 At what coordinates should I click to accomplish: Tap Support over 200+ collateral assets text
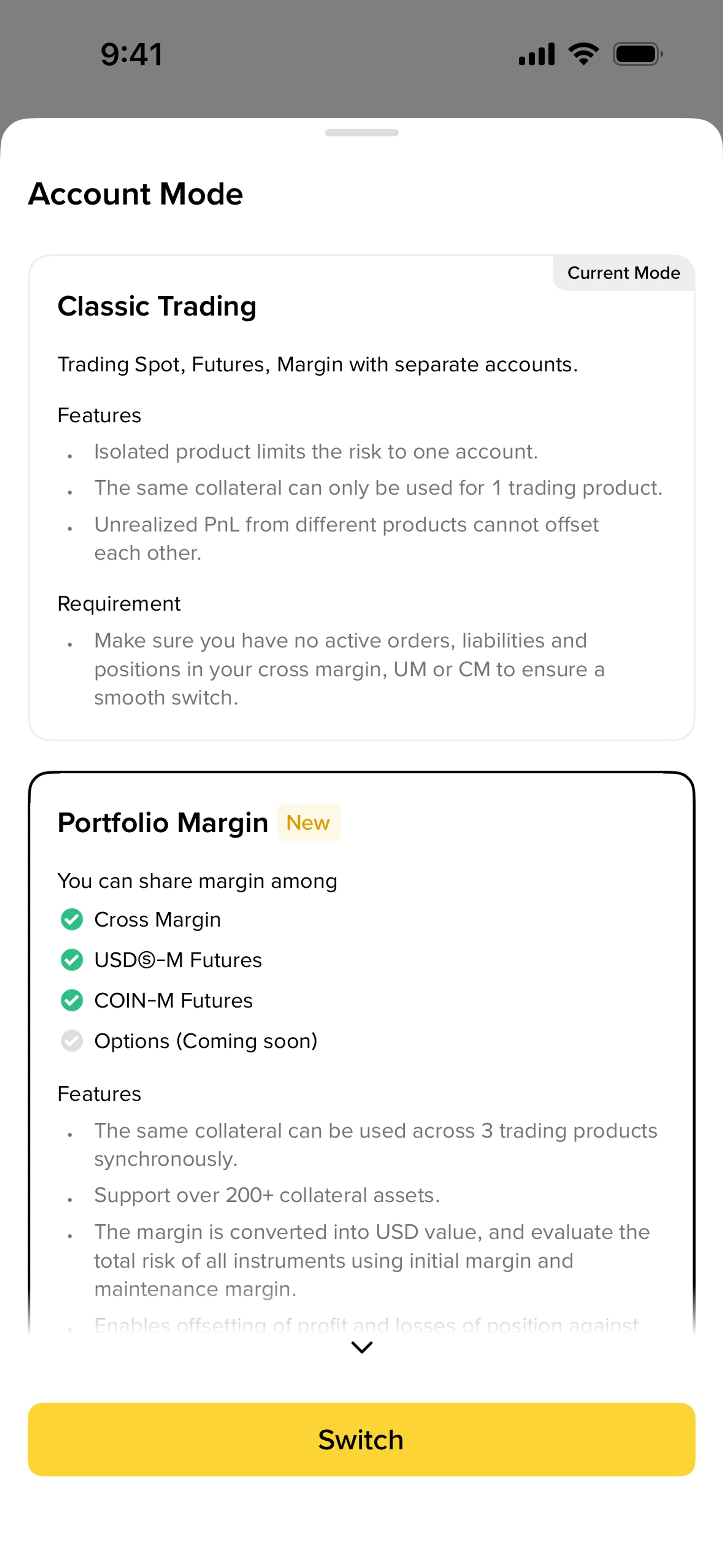[x=267, y=1195]
